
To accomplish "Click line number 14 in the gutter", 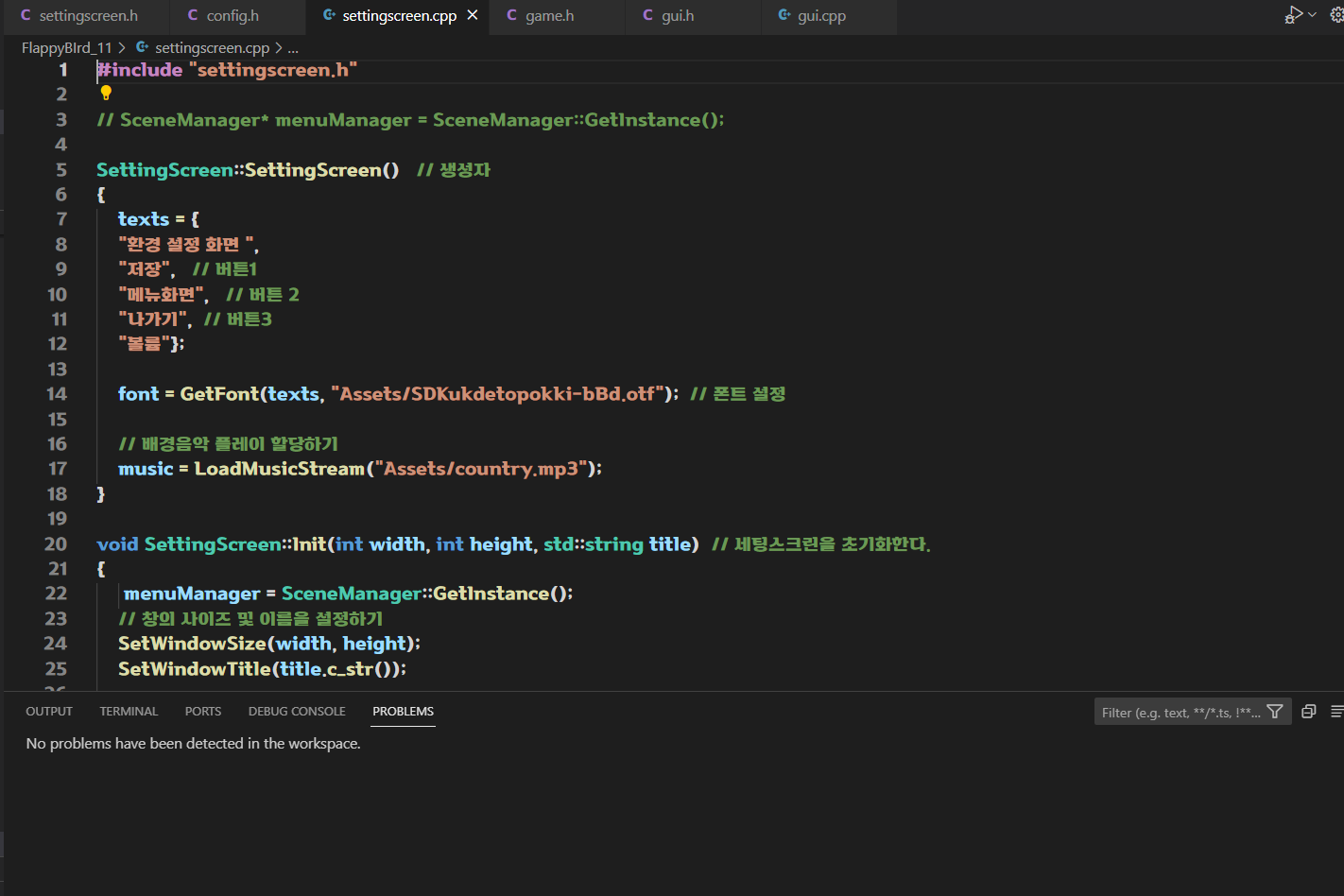I will coord(57,394).
